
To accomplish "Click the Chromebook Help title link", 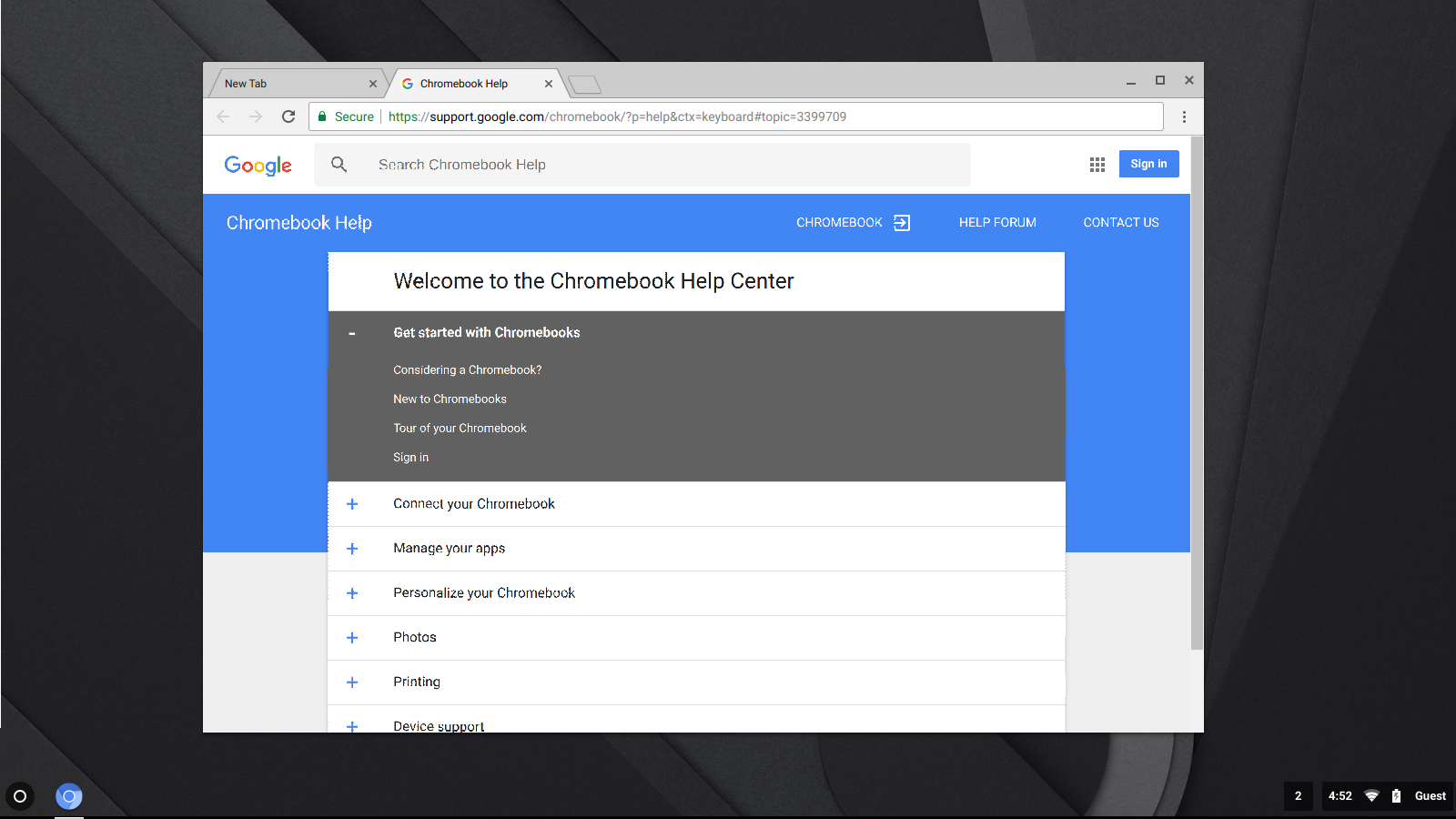I will (x=299, y=223).
